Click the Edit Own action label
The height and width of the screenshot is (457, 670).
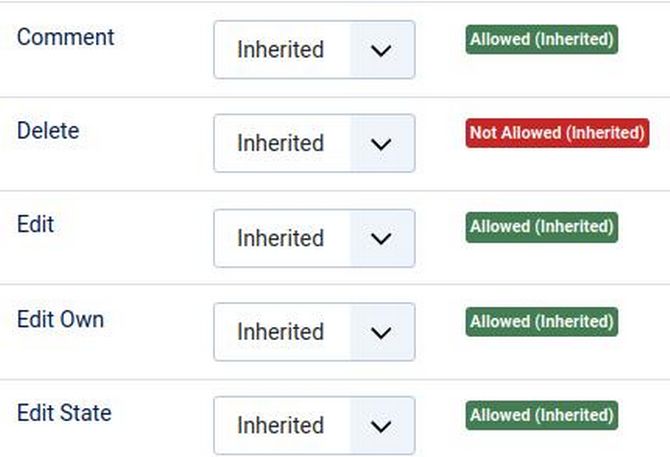click(61, 319)
